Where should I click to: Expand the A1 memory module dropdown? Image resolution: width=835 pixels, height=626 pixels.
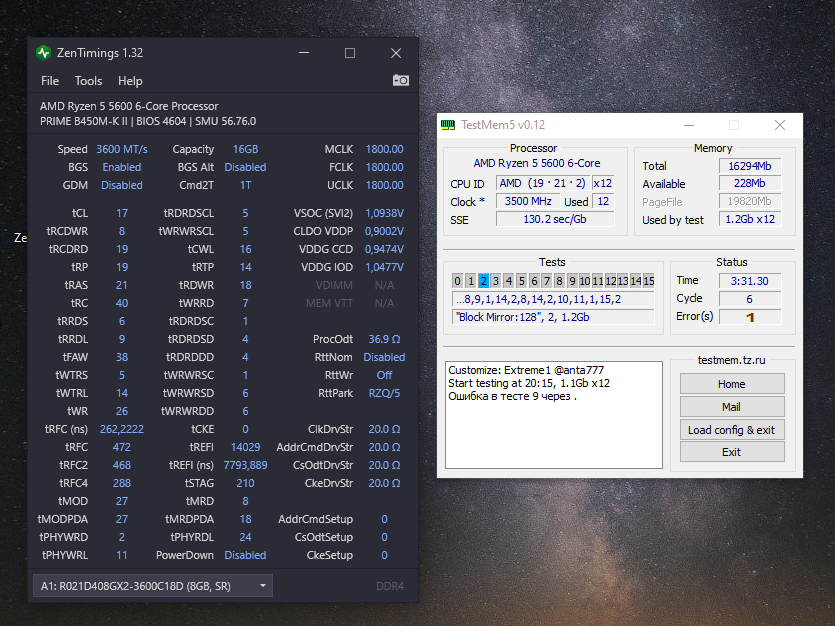pyautogui.click(x=153, y=586)
